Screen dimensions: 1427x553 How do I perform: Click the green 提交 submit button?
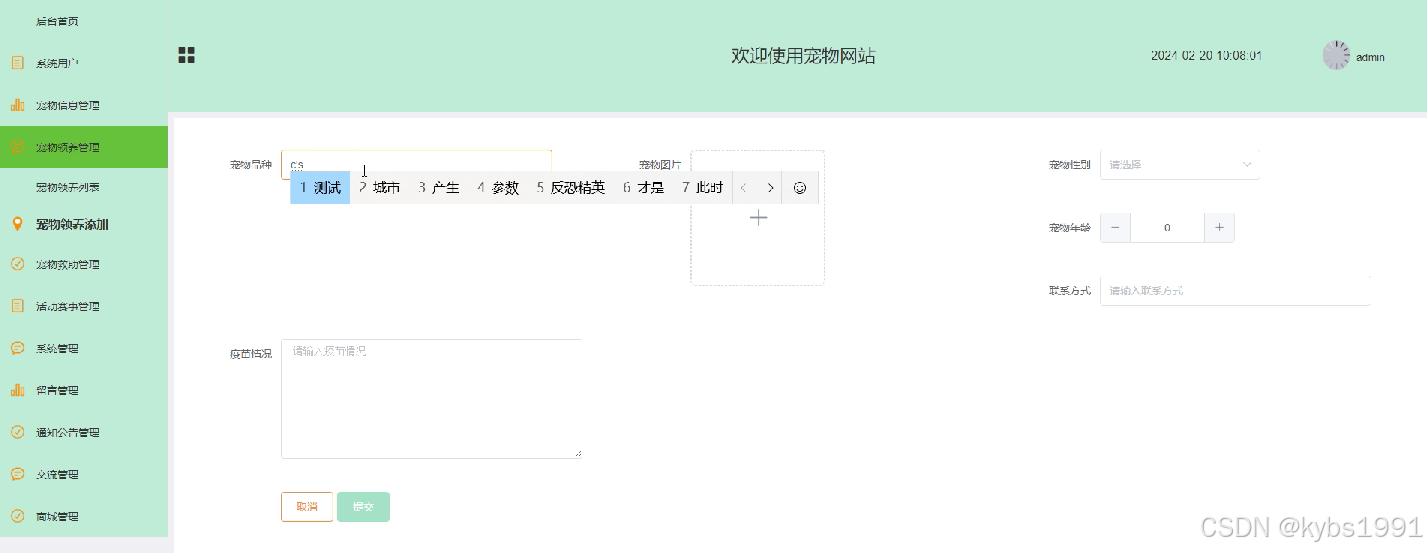(x=364, y=507)
